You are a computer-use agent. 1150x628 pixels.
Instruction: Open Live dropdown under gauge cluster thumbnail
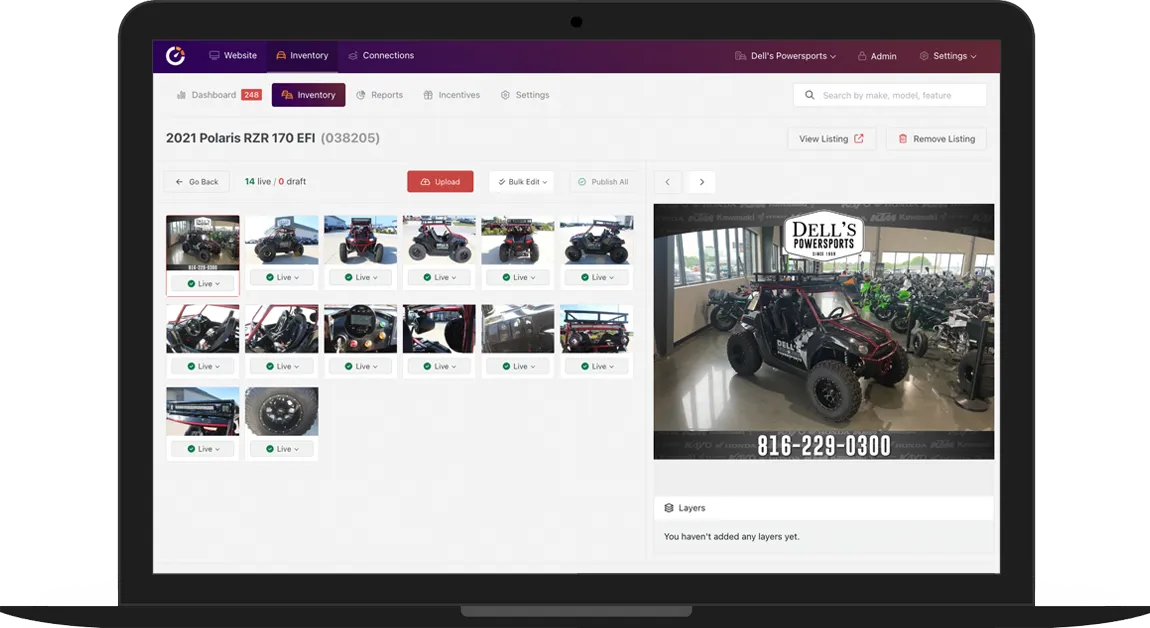point(361,366)
